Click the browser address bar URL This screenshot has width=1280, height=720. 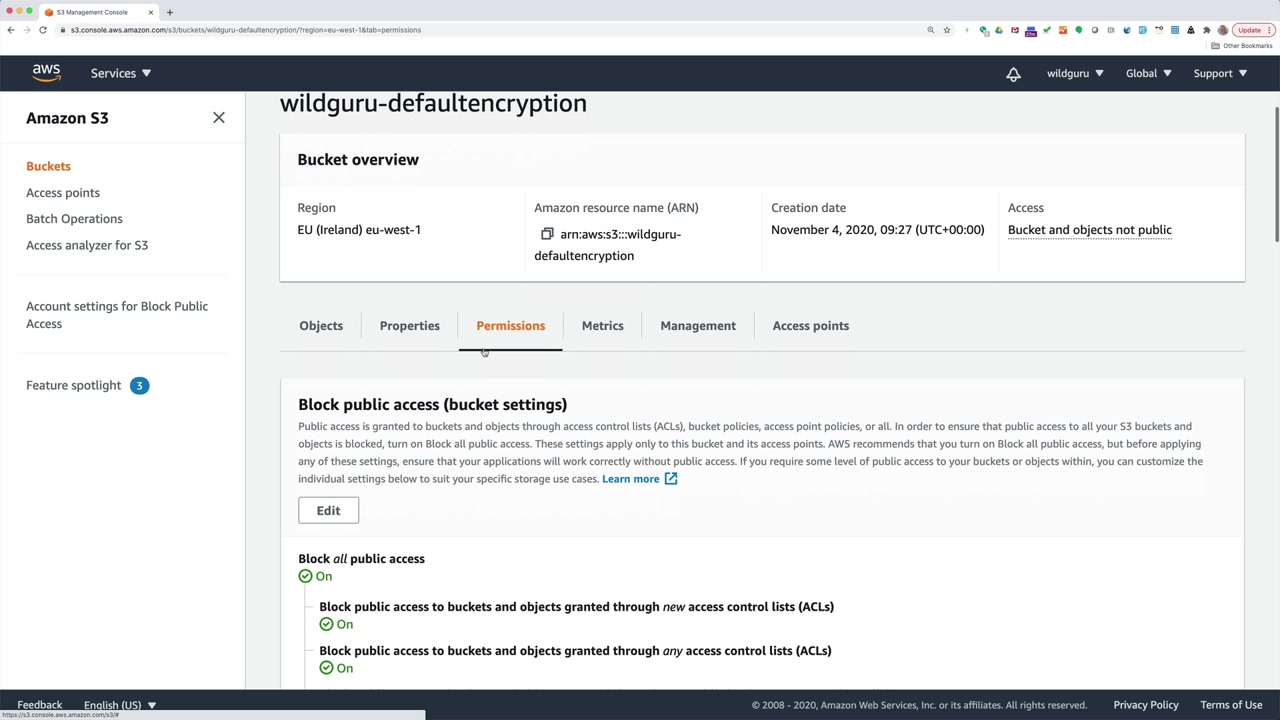245,30
